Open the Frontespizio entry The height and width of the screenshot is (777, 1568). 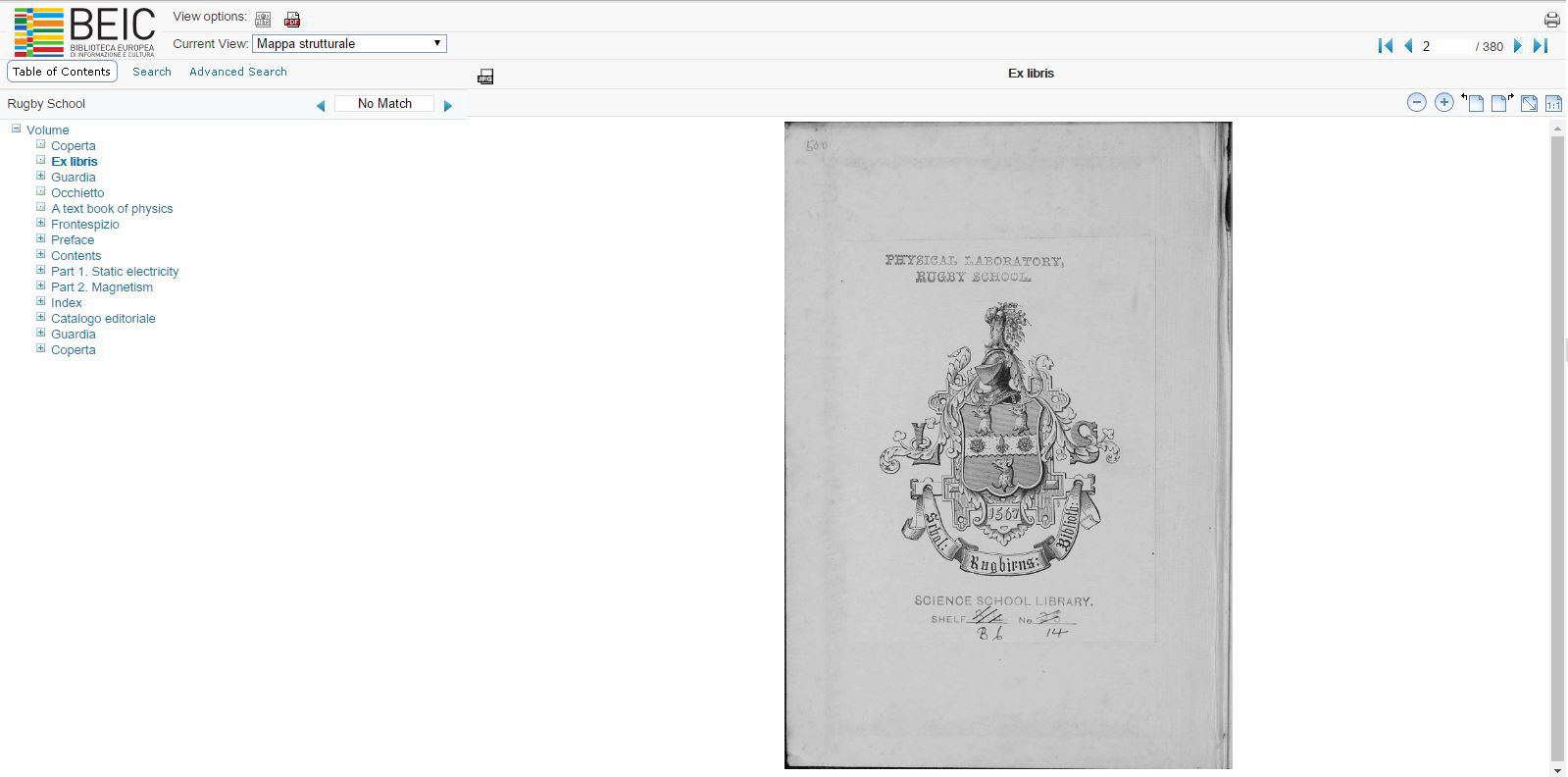coord(85,224)
